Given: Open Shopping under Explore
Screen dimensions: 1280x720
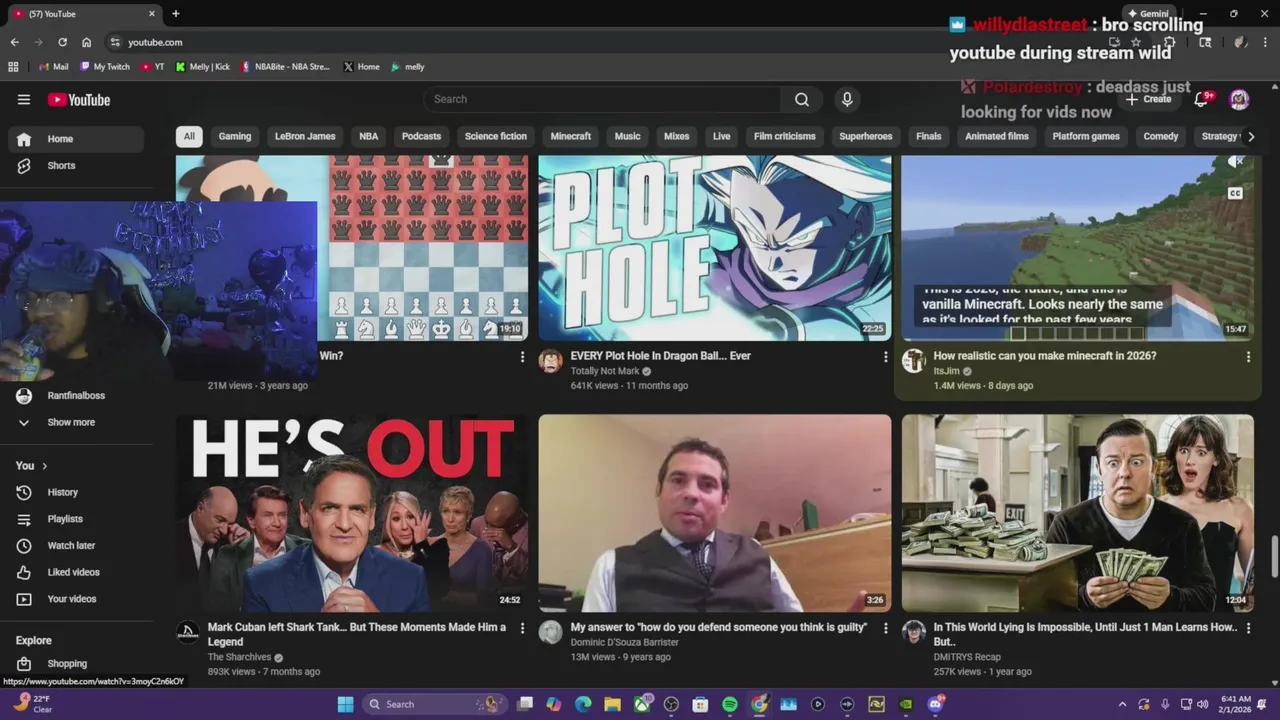Looking at the screenshot, I should click(76, 664).
